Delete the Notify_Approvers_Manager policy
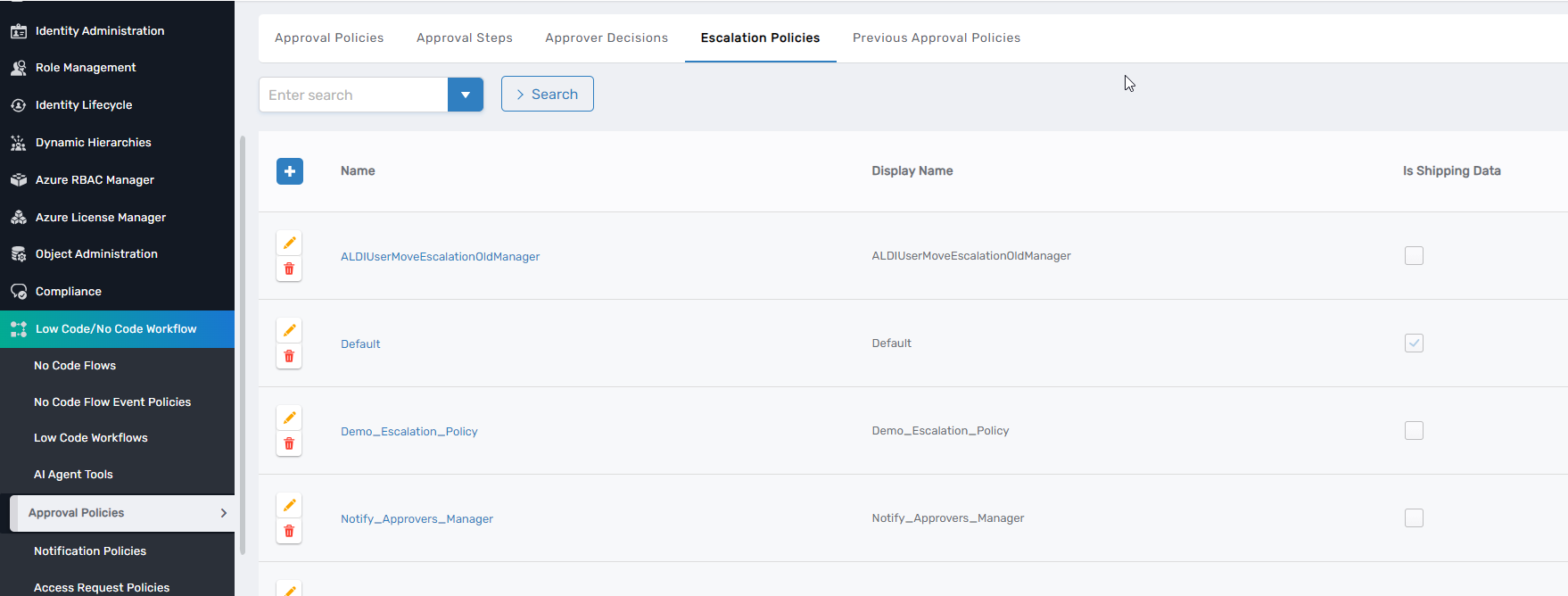 click(289, 531)
